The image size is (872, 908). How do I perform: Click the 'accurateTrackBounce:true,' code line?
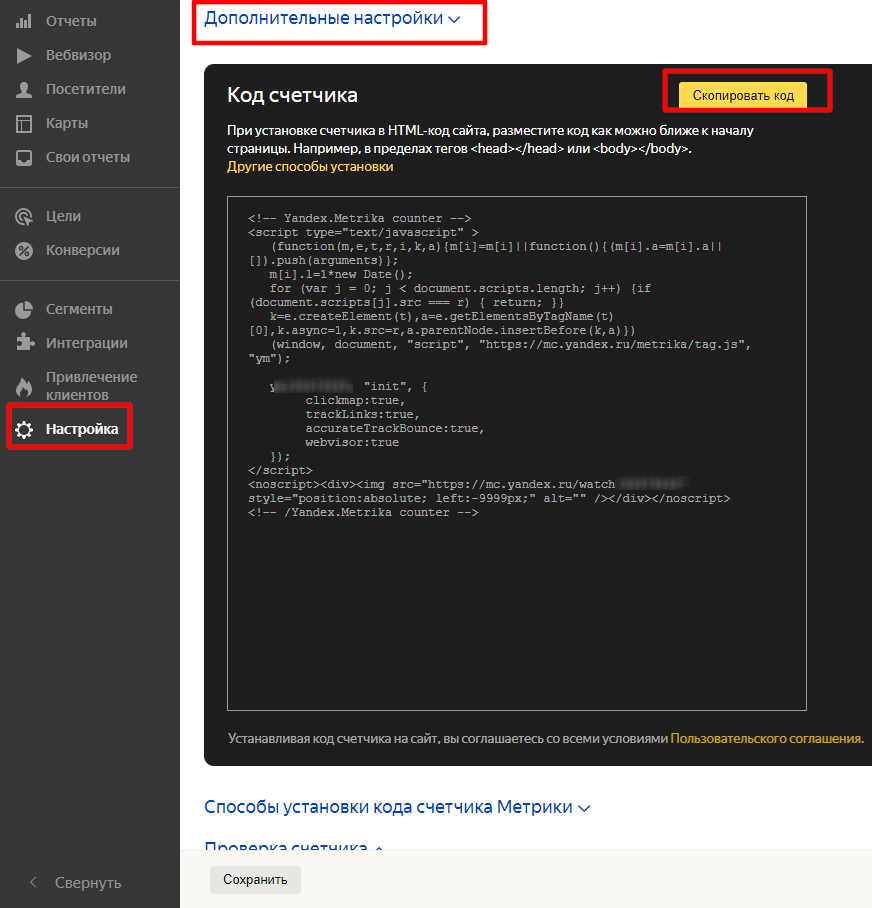coord(395,429)
